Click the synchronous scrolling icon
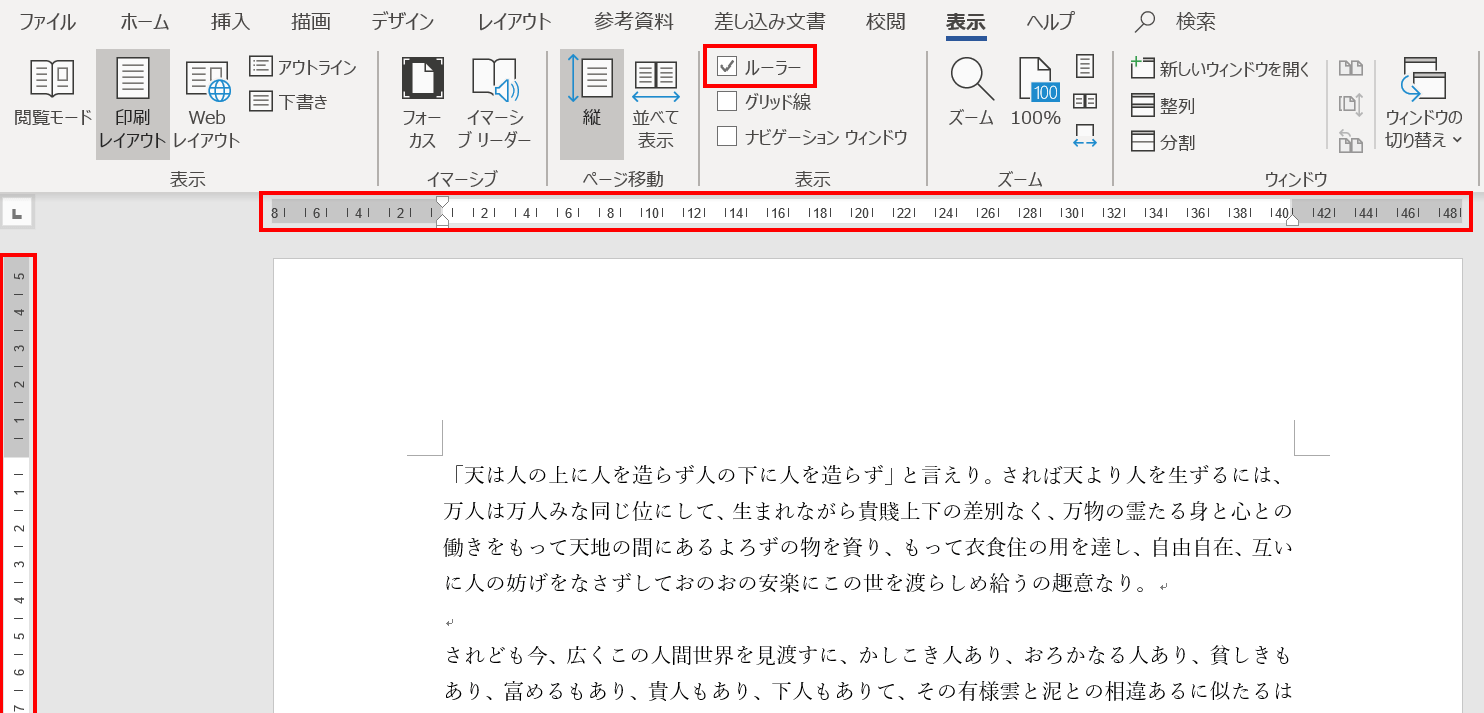The image size is (1484, 713). click(1351, 104)
